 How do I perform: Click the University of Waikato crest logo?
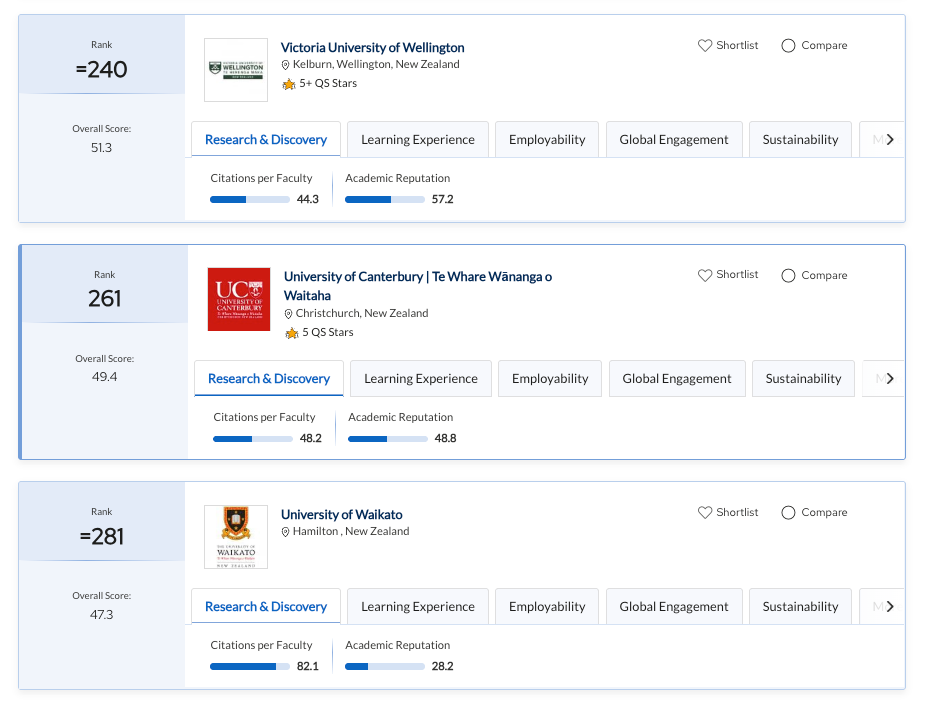click(x=236, y=537)
